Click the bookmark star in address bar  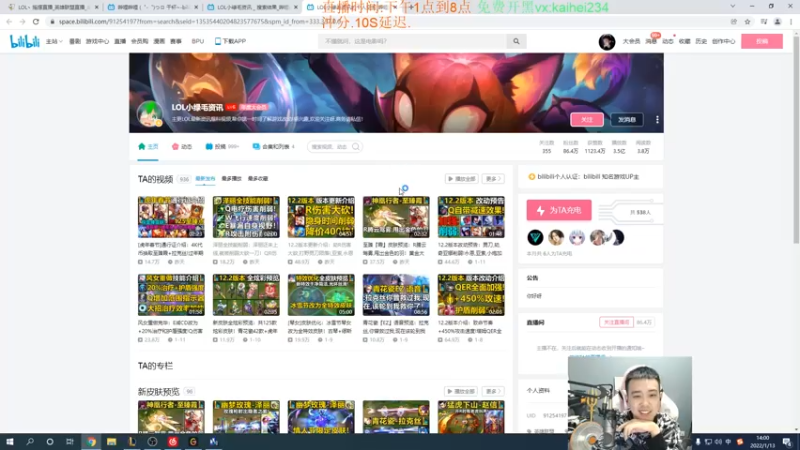tap(747, 21)
